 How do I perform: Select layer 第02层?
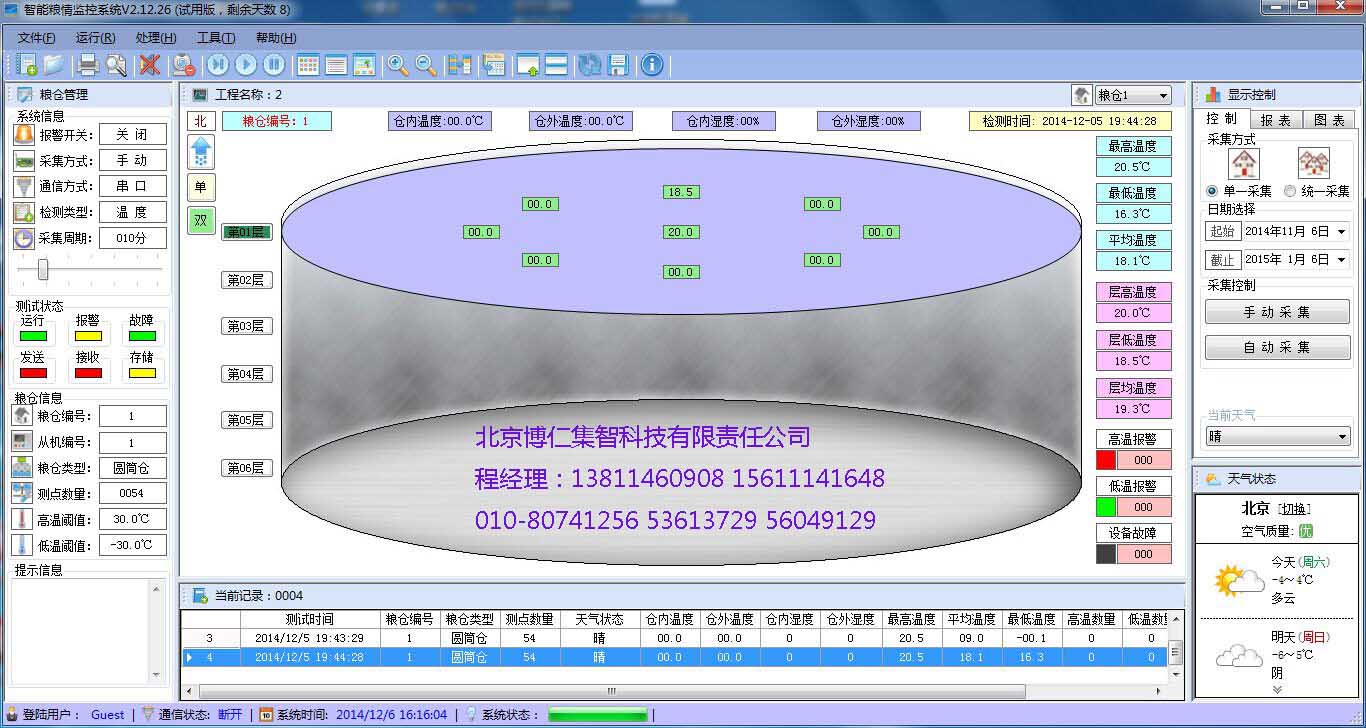click(x=247, y=280)
